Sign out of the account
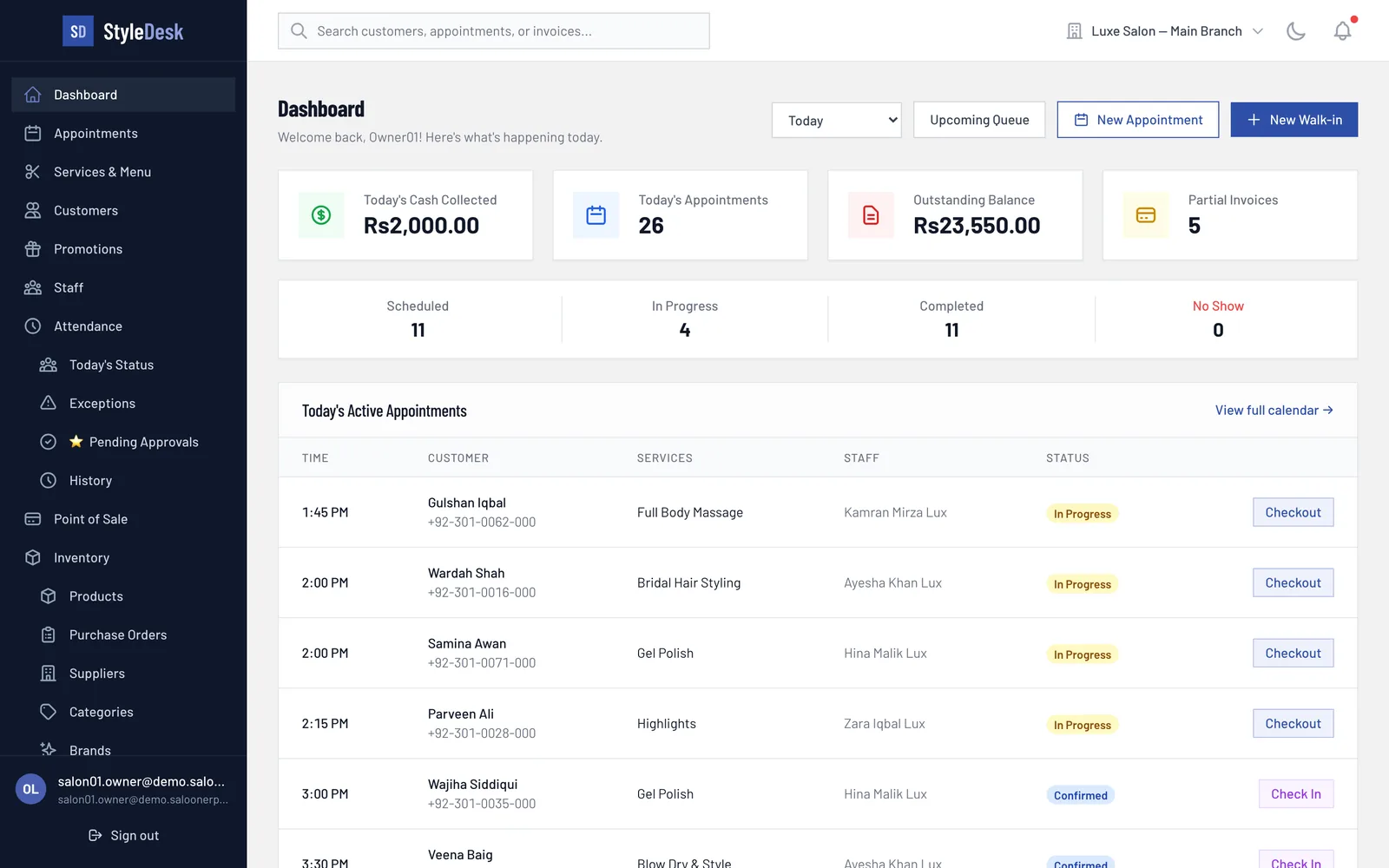This screenshot has width=1389, height=868. coord(123,835)
